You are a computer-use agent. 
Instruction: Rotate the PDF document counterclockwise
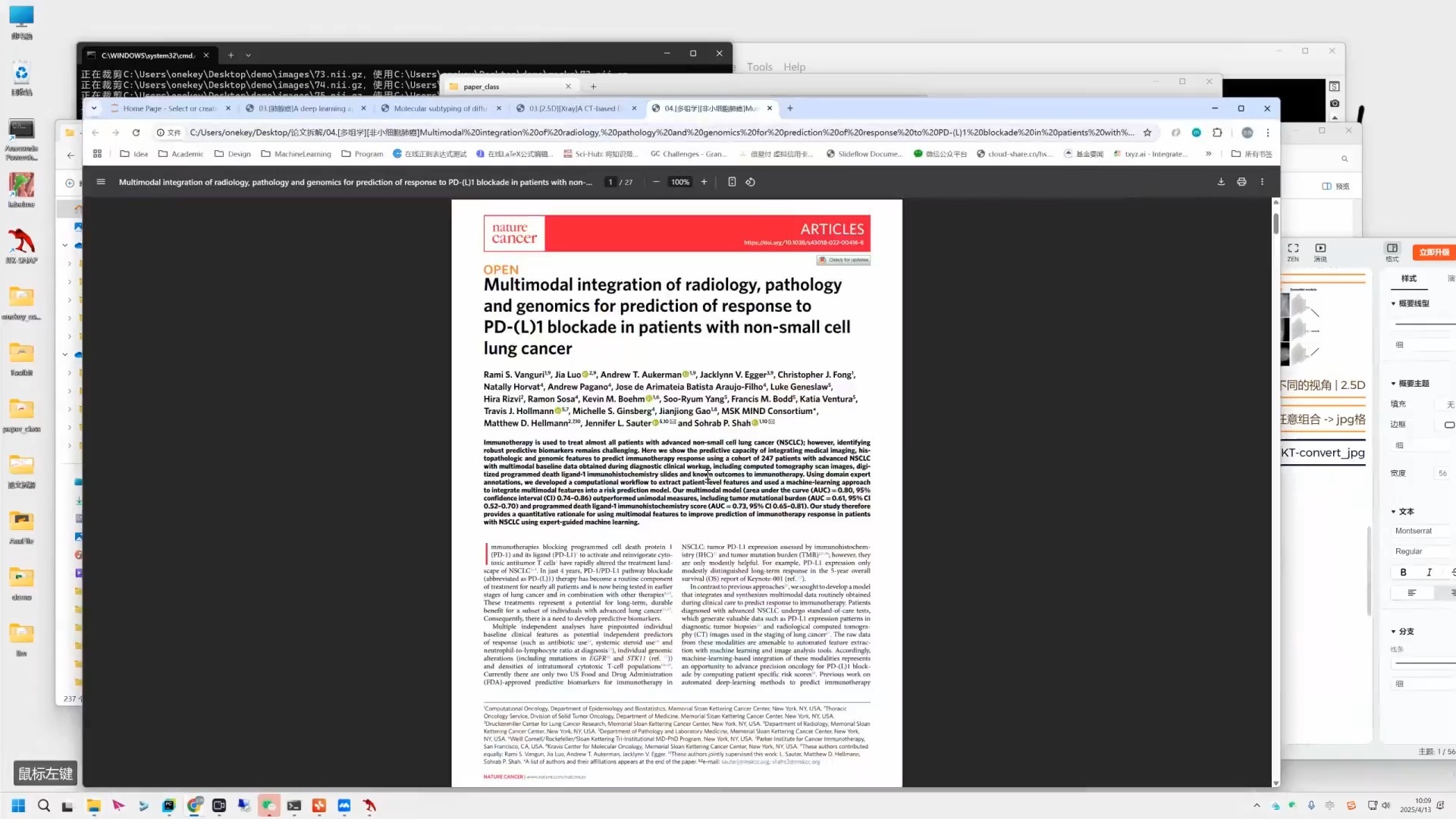(751, 182)
